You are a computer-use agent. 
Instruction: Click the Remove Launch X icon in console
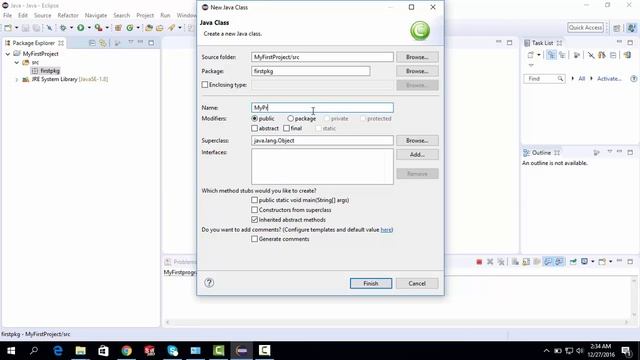(490, 262)
